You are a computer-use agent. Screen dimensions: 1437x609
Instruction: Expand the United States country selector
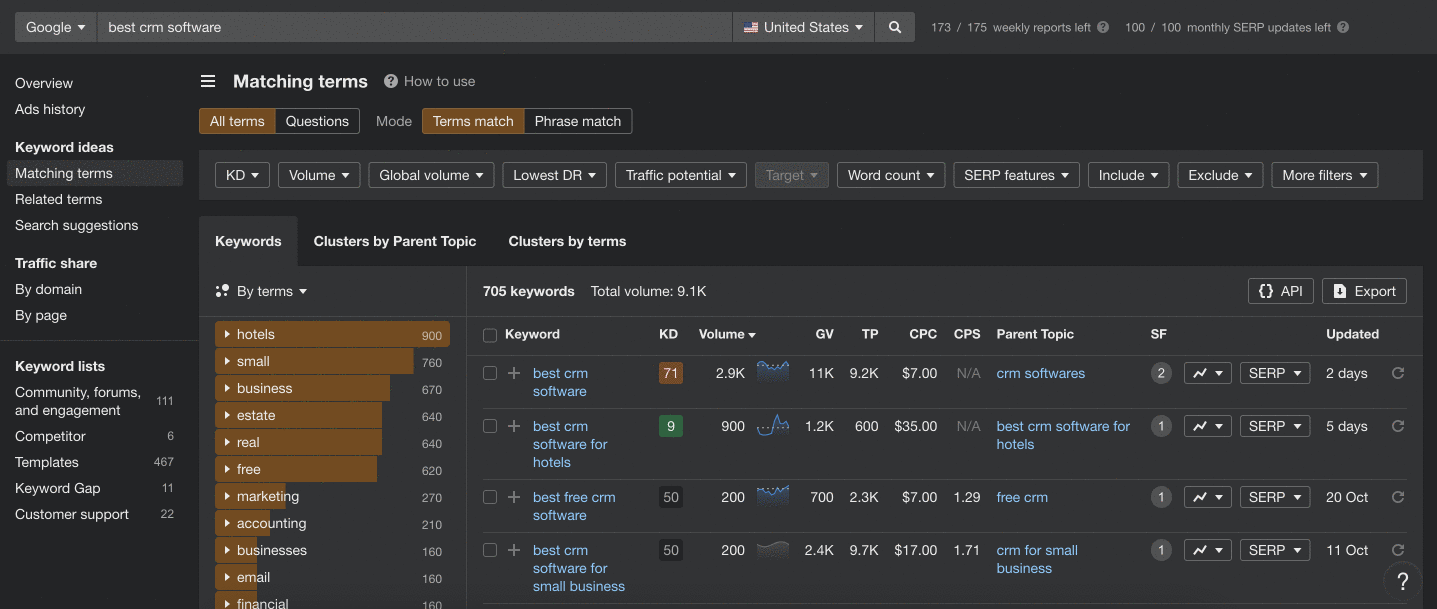click(x=804, y=27)
